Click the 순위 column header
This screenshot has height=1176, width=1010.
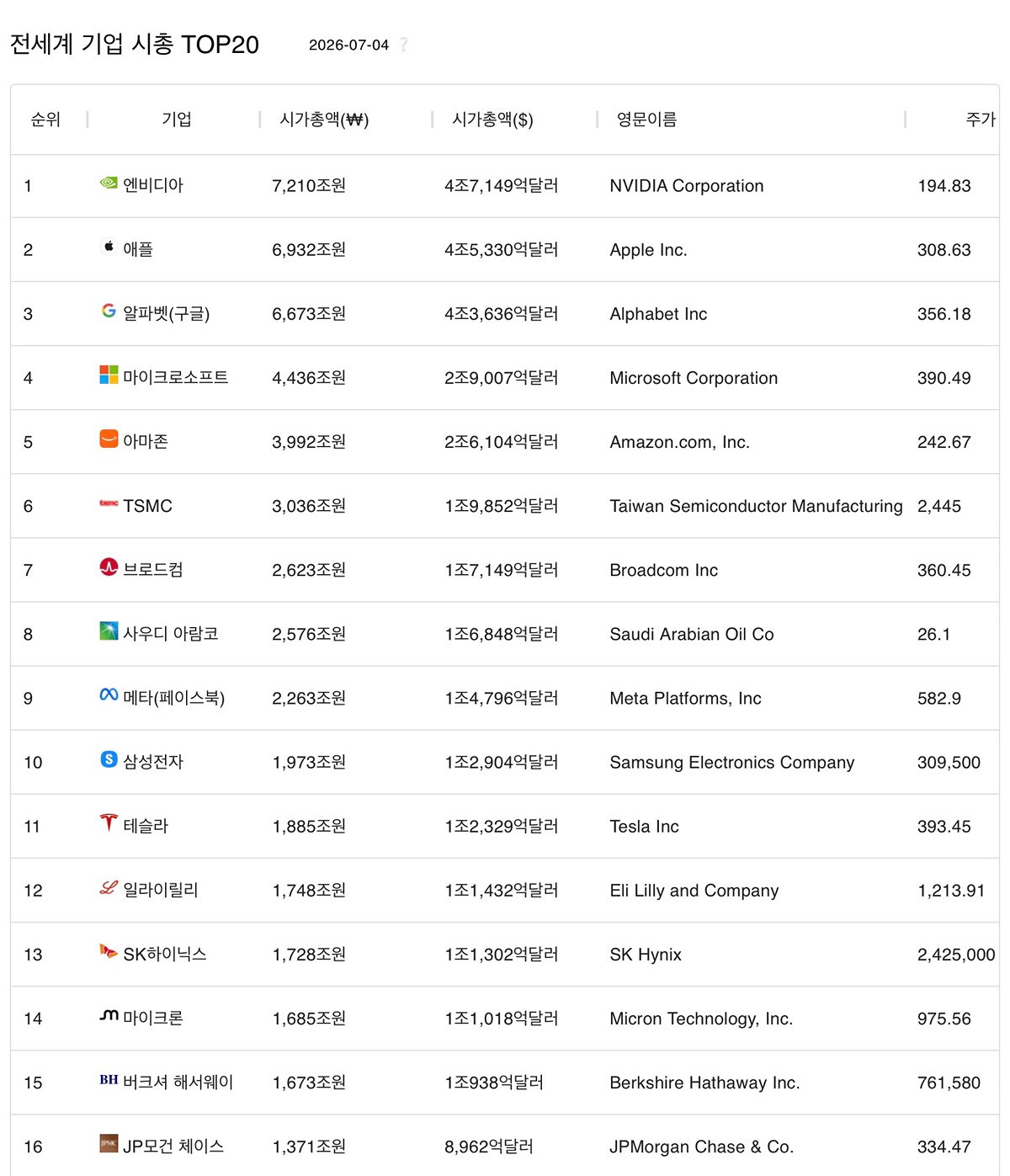[45, 120]
